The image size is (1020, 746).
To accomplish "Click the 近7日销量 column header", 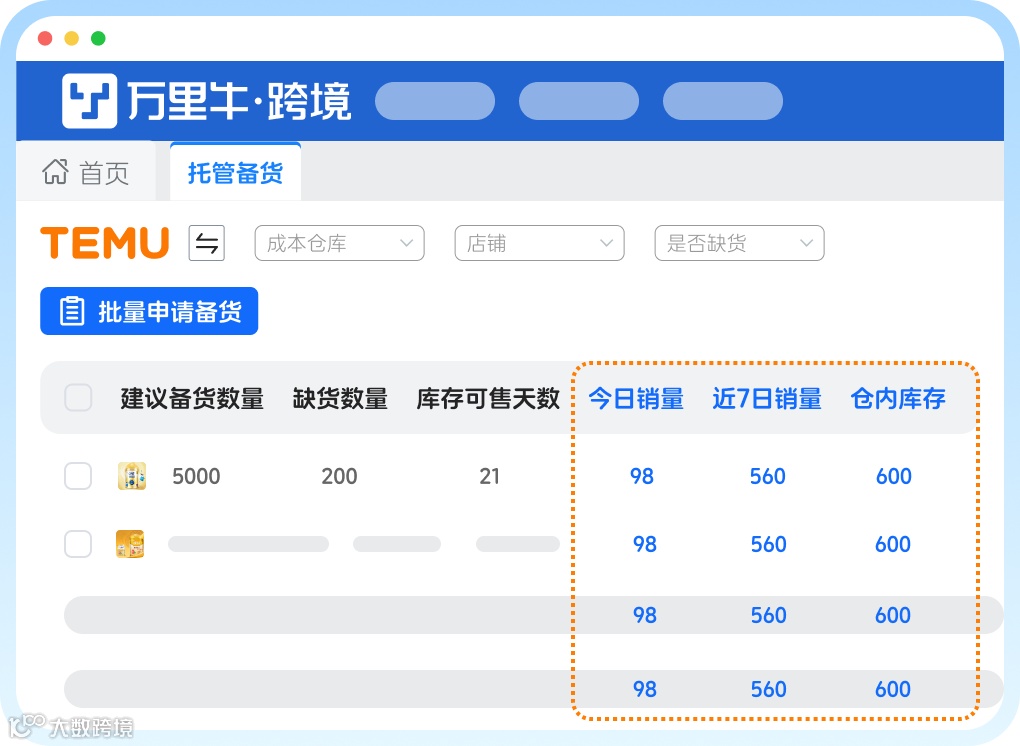I will coord(767,398).
